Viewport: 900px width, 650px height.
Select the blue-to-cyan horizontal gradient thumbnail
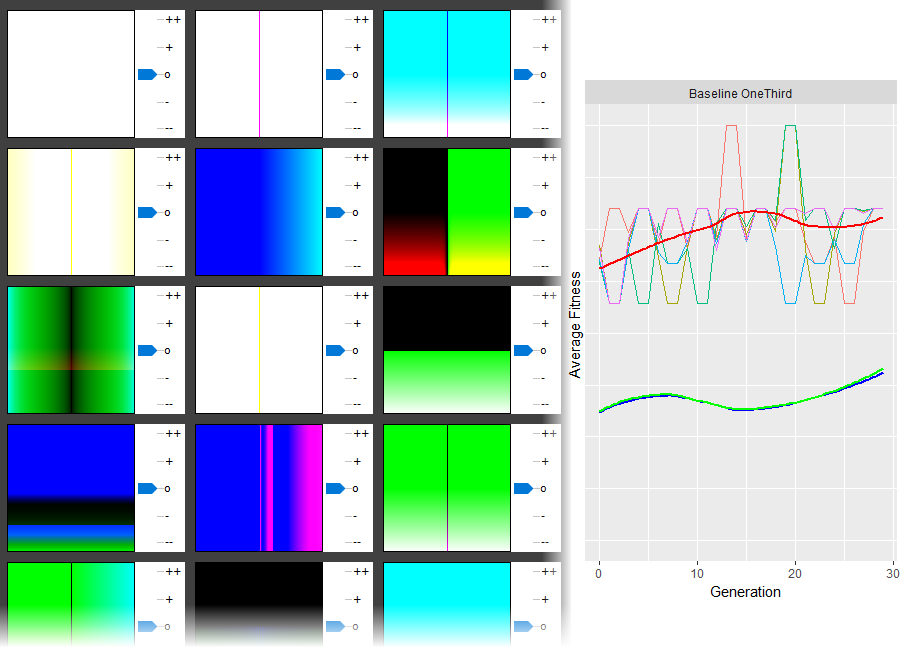(x=259, y=212)
